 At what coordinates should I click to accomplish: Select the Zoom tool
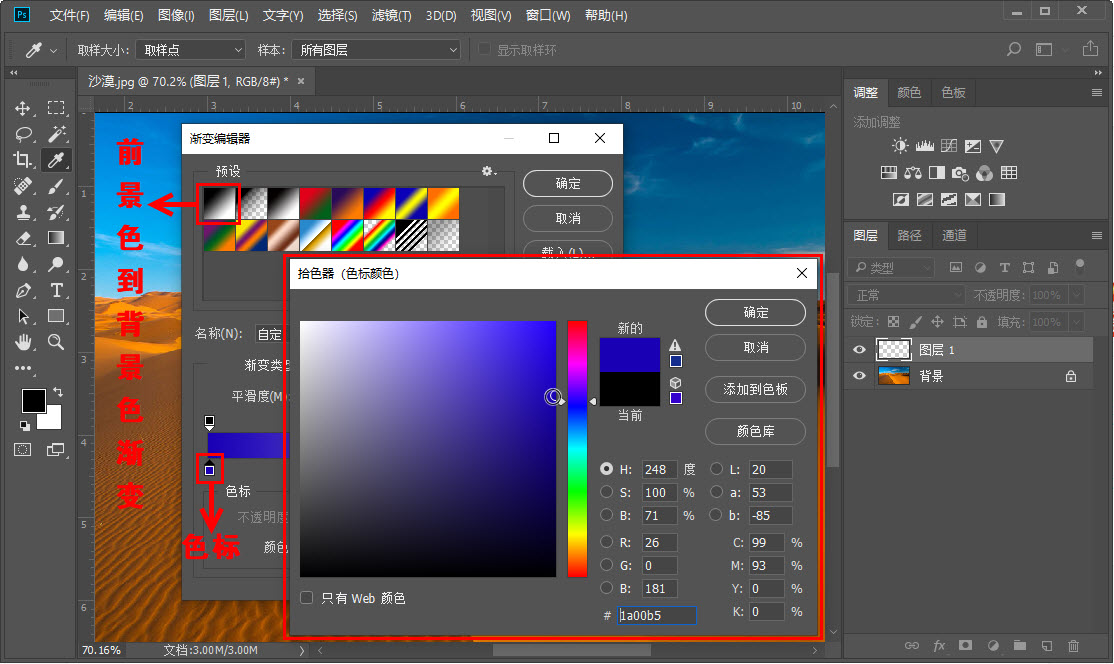click(56, 342)
